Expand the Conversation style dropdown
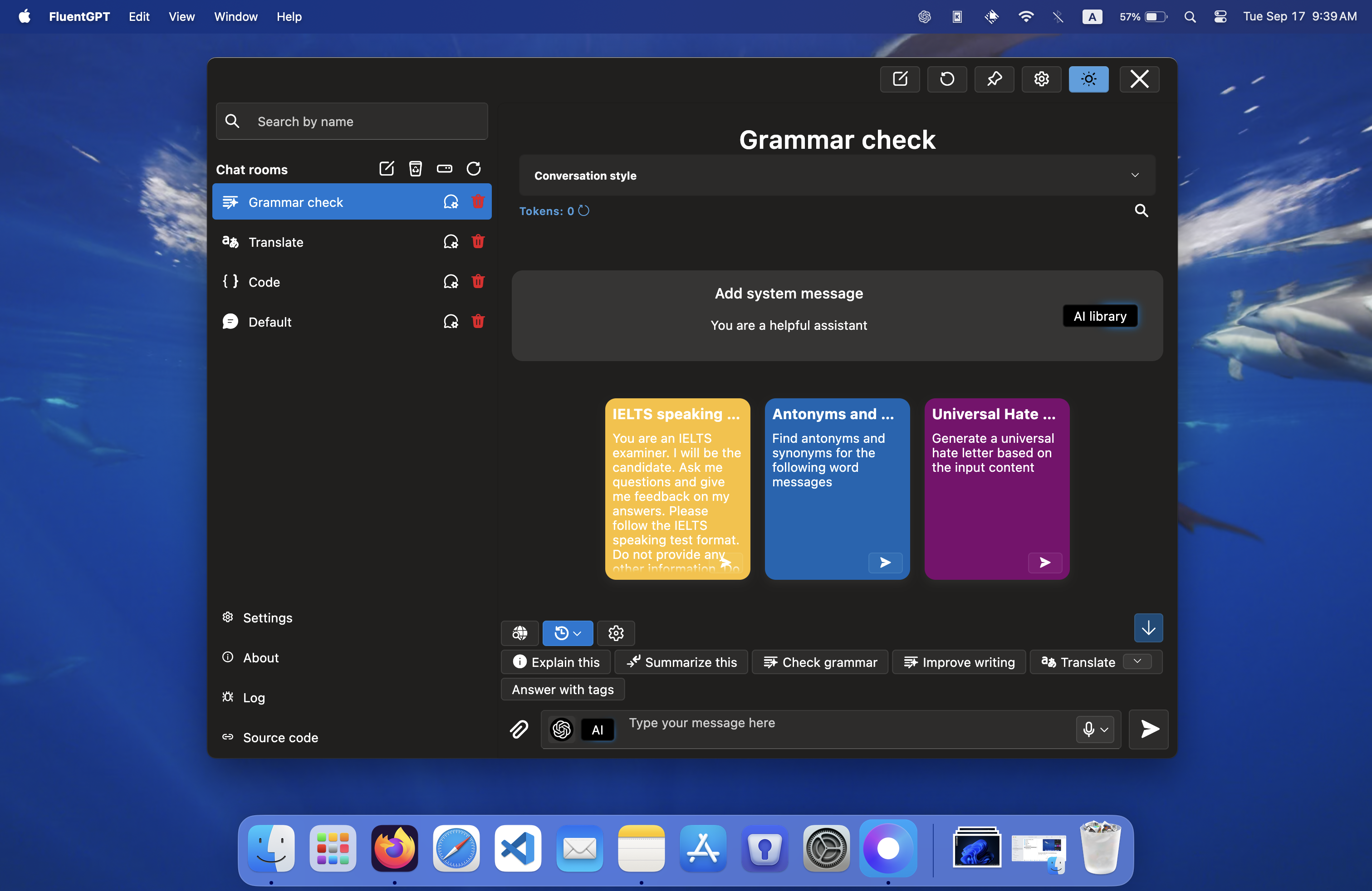 click(x=1135, y=175)
